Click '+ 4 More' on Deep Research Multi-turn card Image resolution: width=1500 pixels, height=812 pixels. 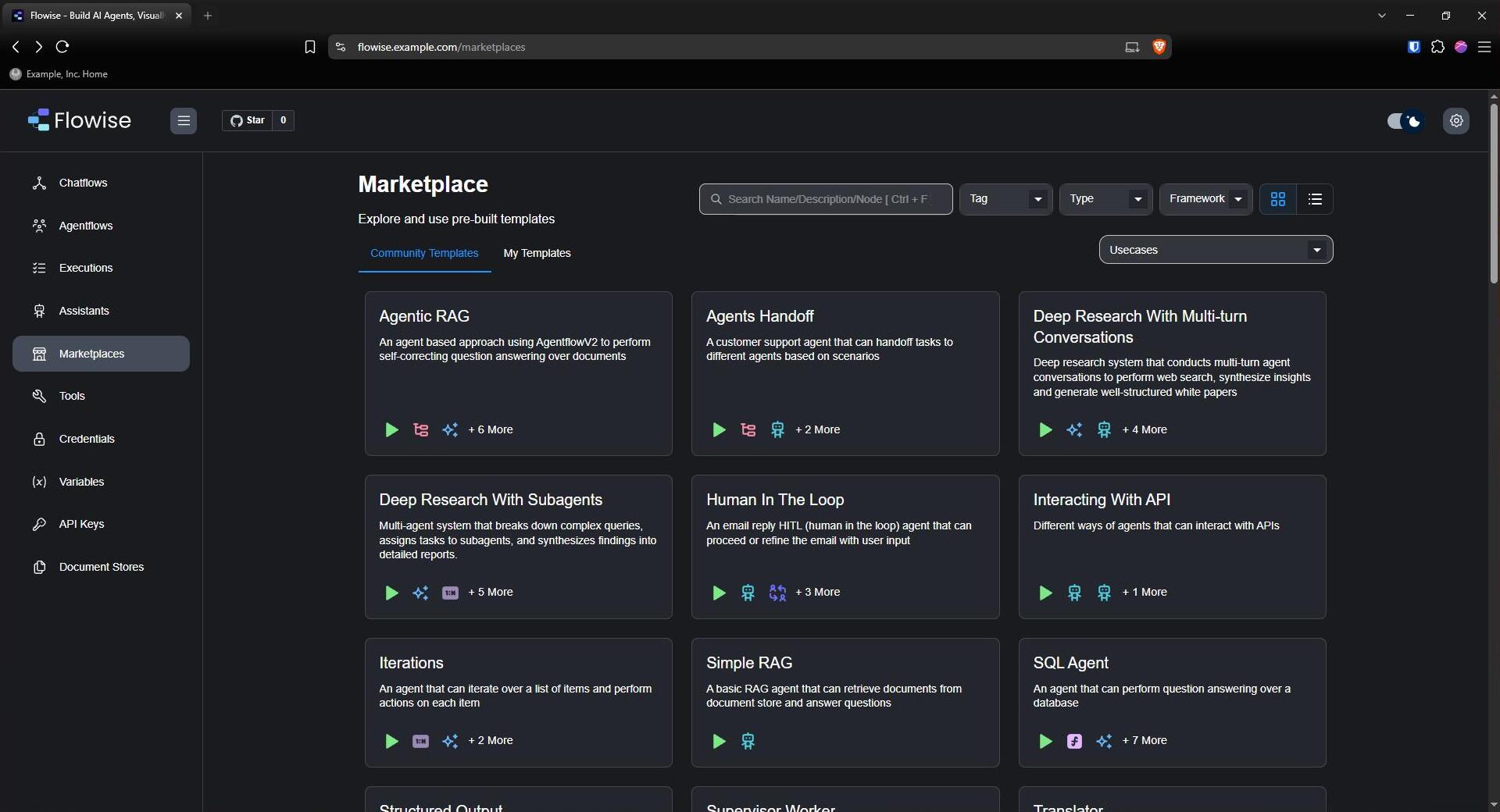click(1145, 429)
